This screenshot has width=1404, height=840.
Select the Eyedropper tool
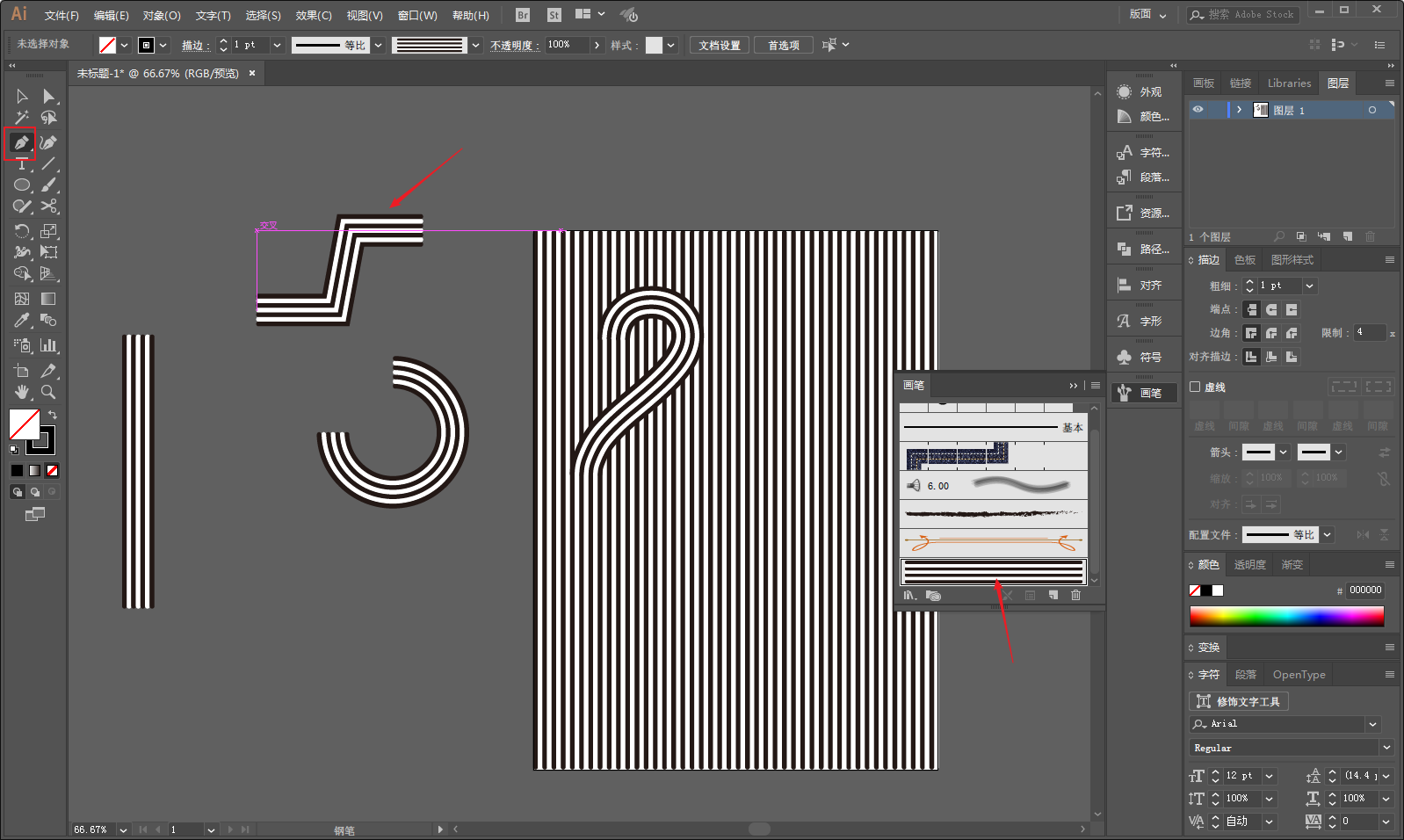(x=22, y=321)
